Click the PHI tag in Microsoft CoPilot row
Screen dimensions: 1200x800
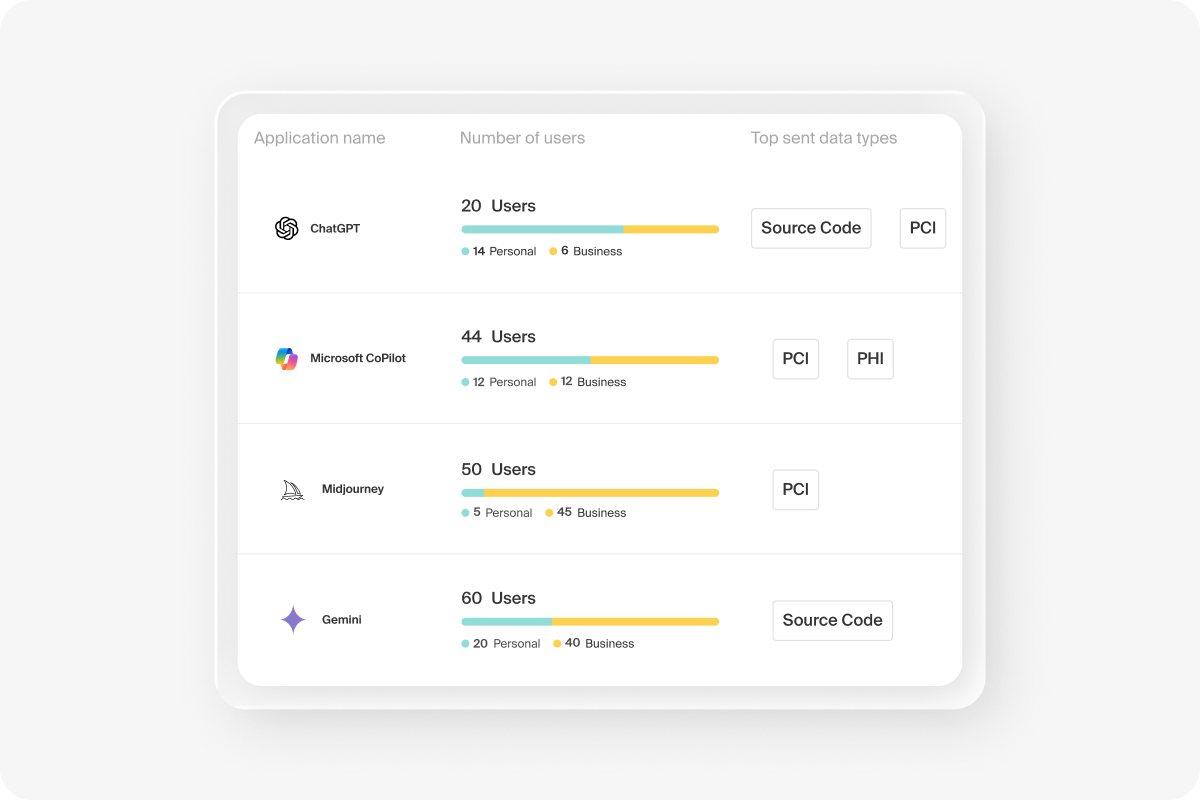tap(870, 359)
